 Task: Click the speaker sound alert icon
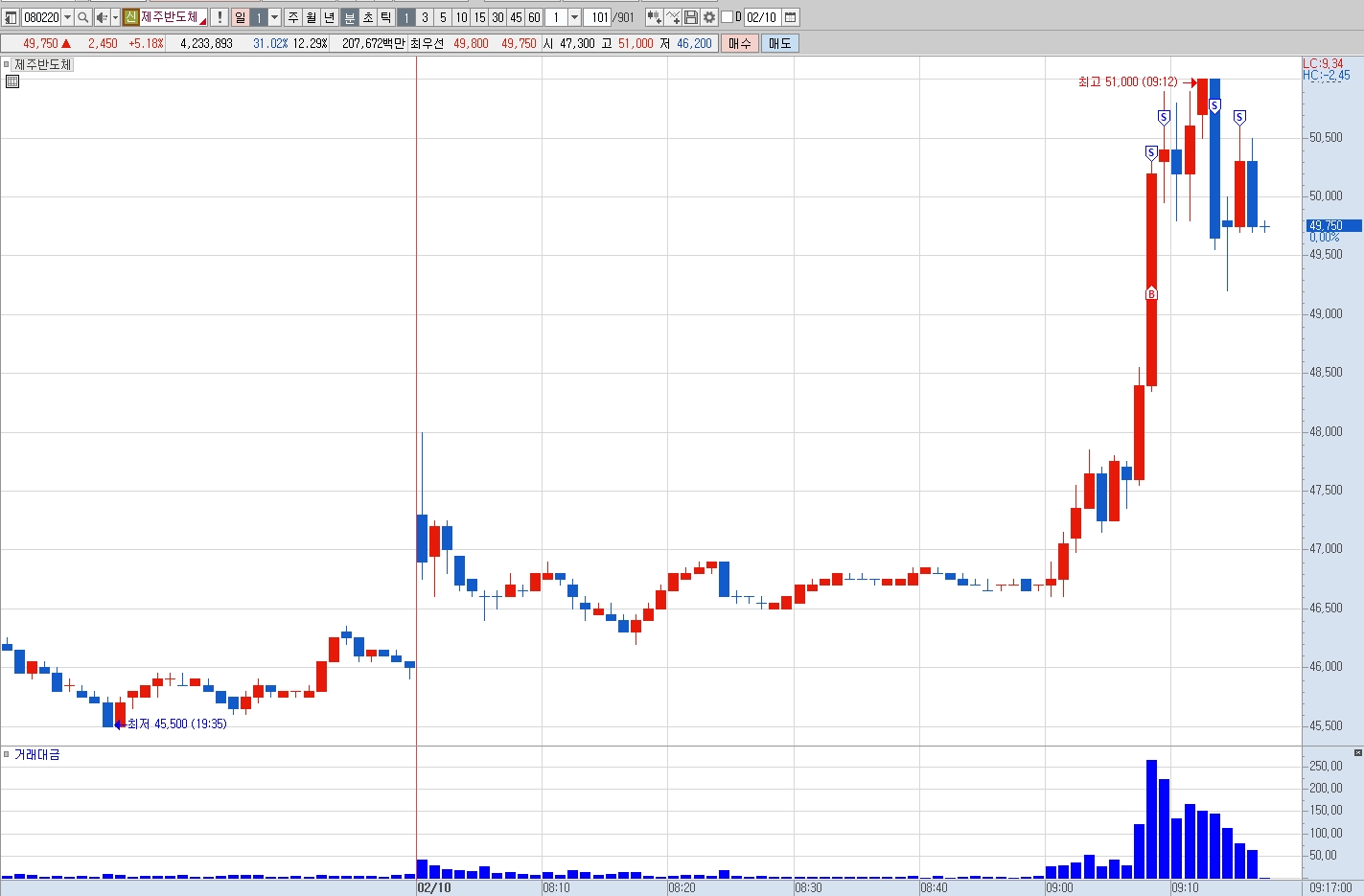[x=102, y=17]
